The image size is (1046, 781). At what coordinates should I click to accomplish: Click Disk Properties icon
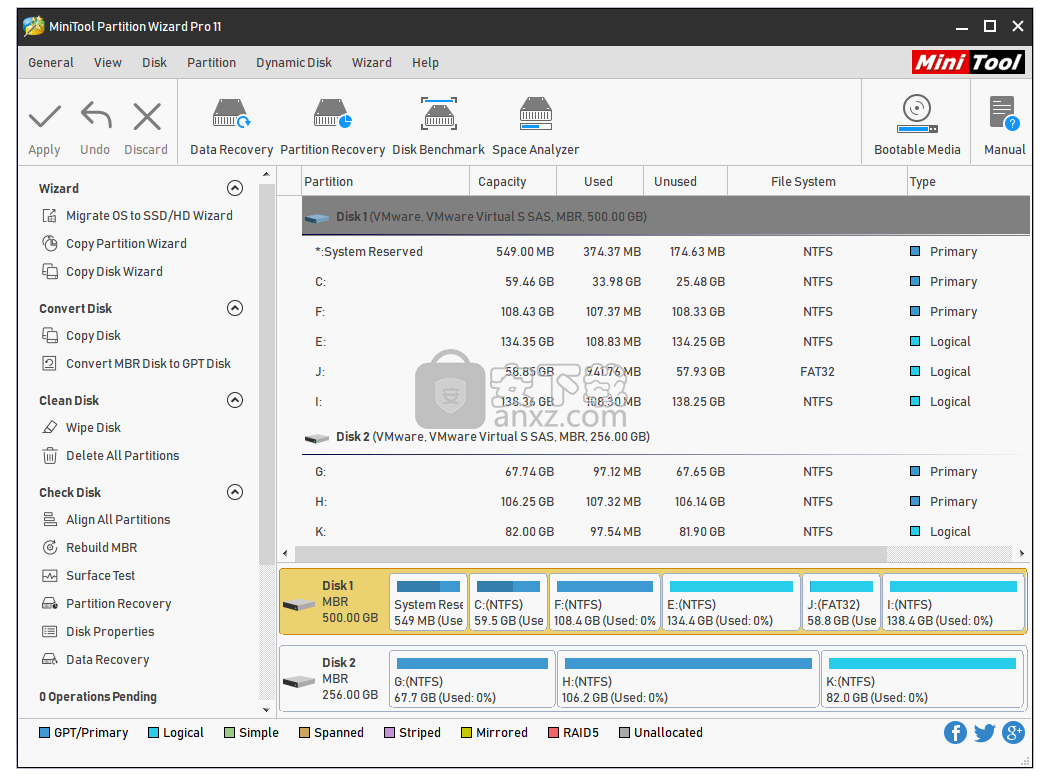coord(49,632)
